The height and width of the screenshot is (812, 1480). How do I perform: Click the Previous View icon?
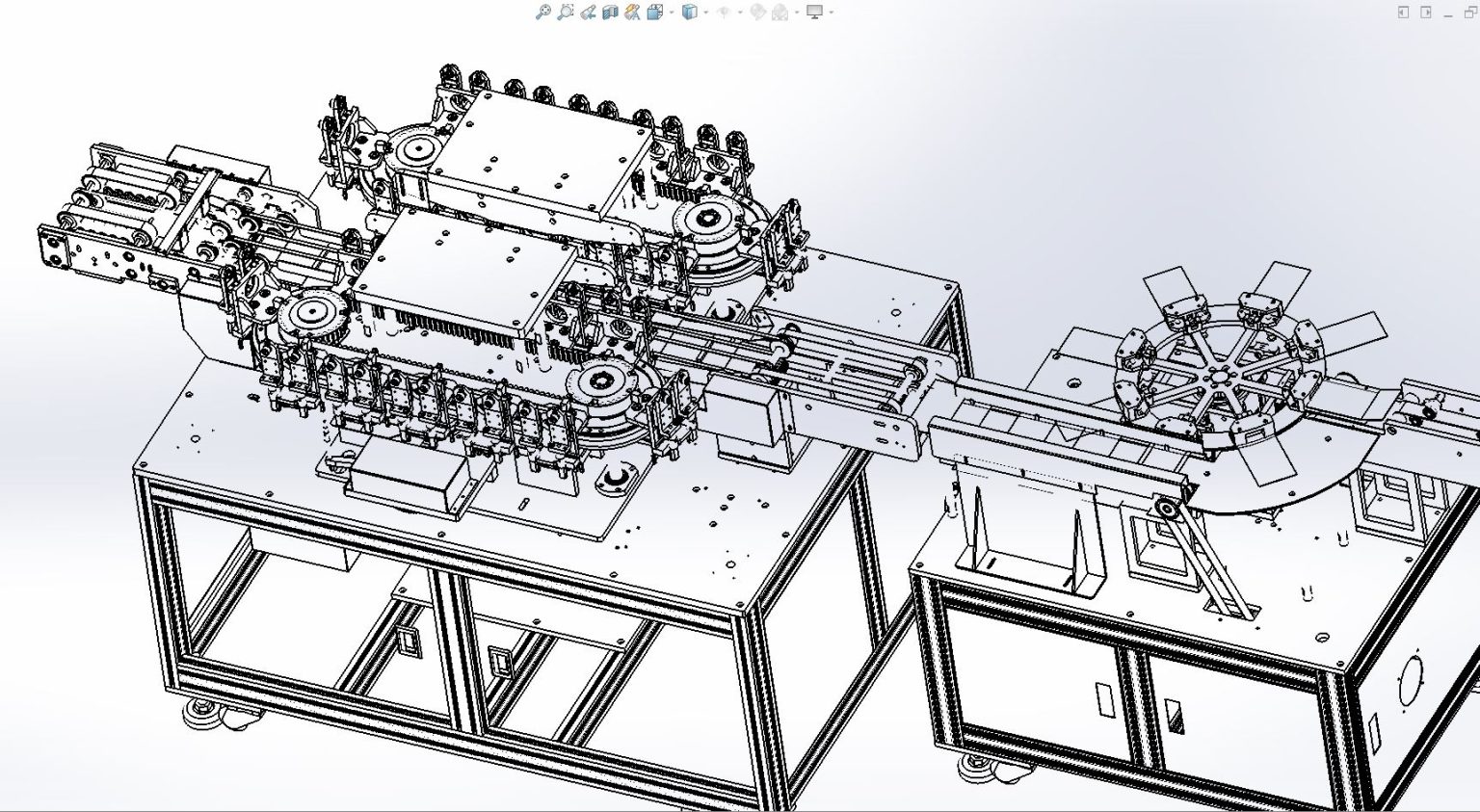tap(589, 12)
